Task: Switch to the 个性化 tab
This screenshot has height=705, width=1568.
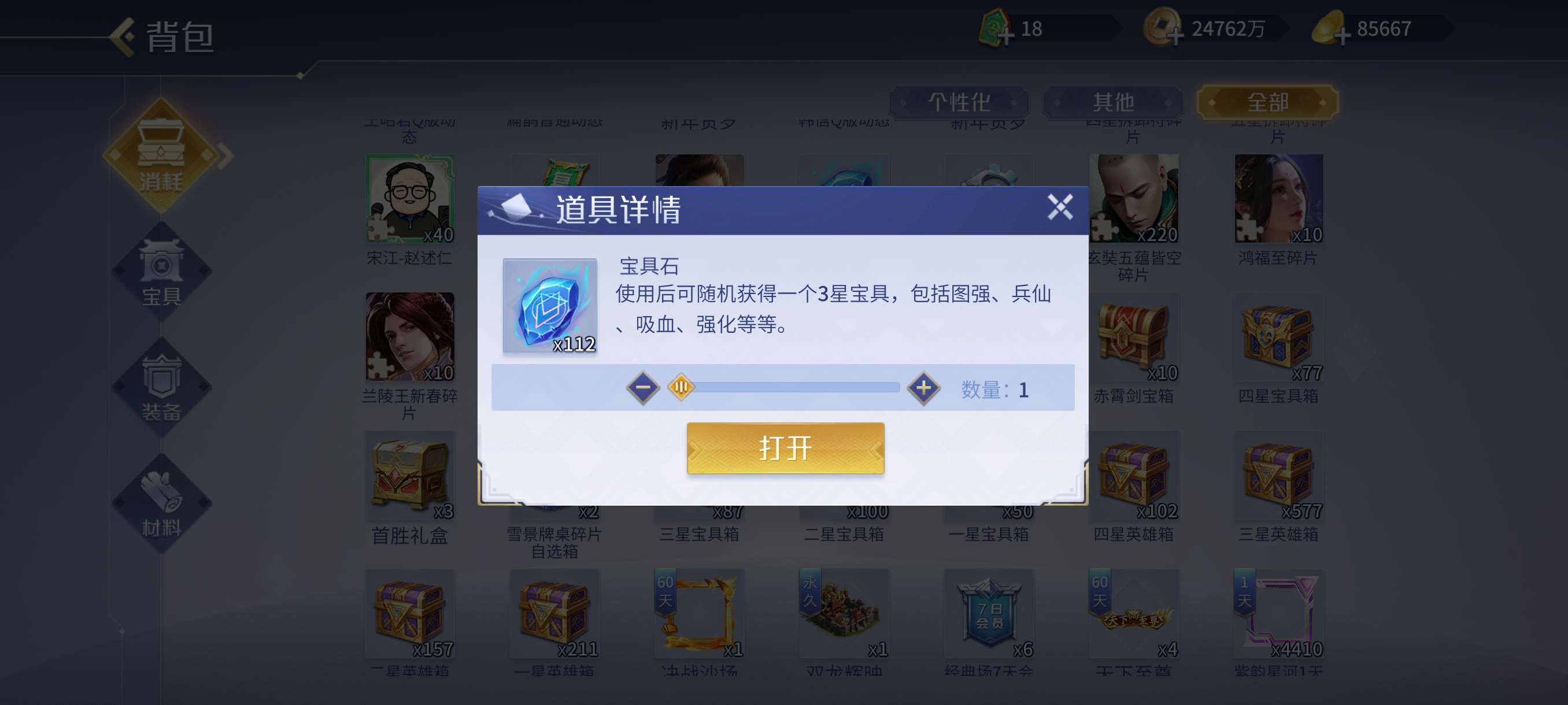Action: pos(959,102)
